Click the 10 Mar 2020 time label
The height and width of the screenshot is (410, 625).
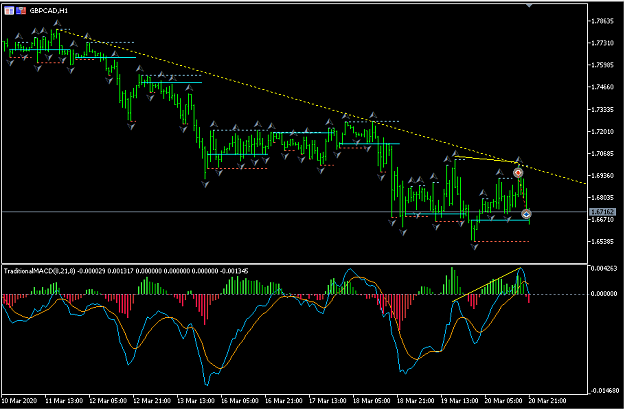(20, 400)
